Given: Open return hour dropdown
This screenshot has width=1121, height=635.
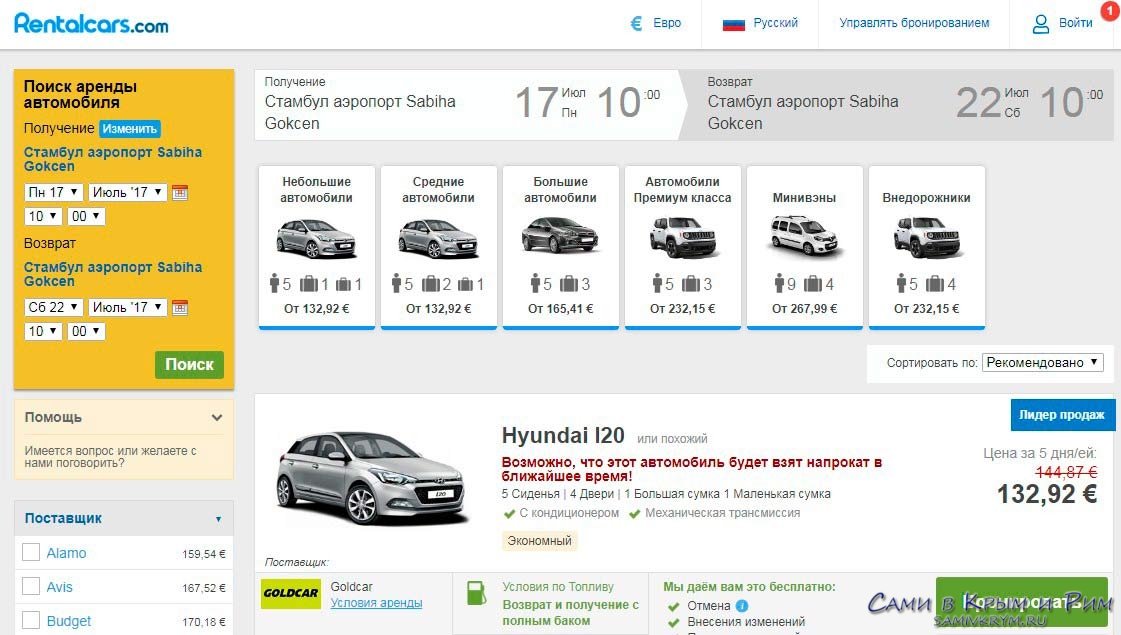Looking at the screenshot, I should (43, 331).
